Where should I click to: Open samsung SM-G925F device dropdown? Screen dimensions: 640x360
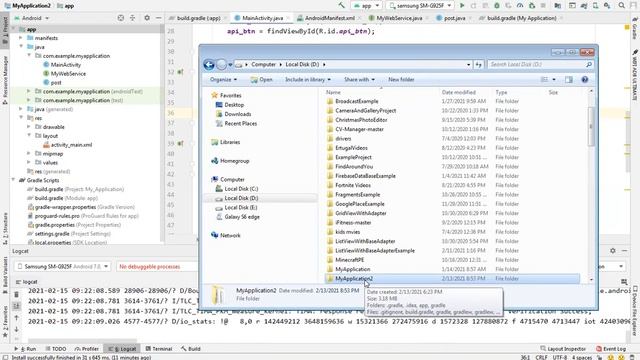pyautogui.click(x=420, y=6)
